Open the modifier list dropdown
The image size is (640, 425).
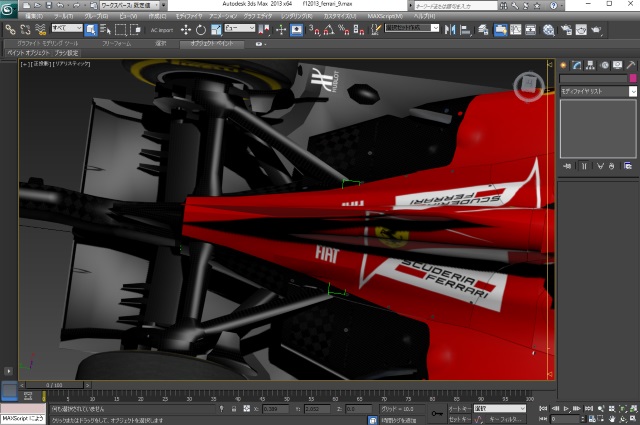598,91
